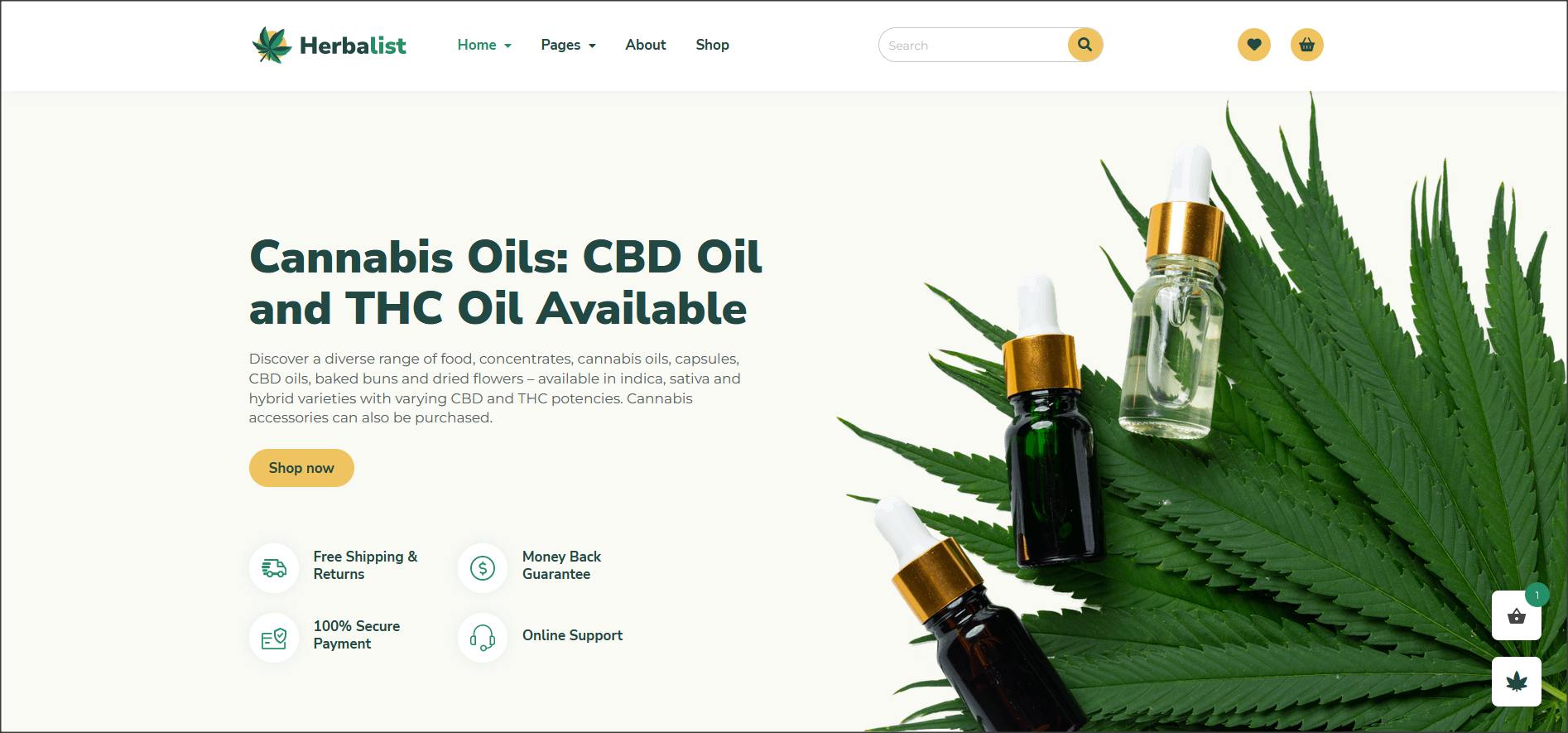Click the free shipping truck icon
The height and width of the screenshot is (733, 1568).
(274, 568)
